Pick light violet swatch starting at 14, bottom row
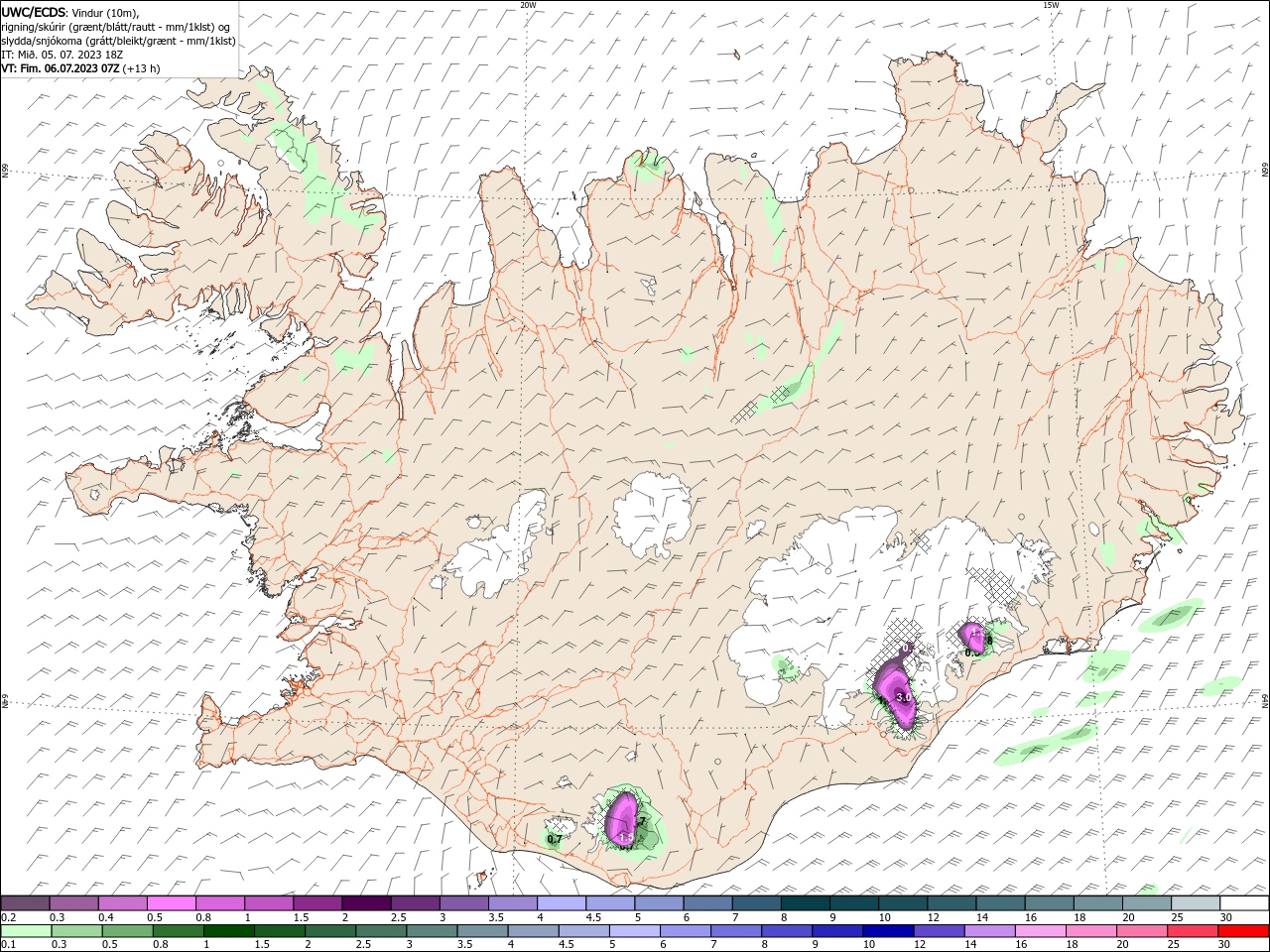The image size is (1270, 952). [990, 931]
